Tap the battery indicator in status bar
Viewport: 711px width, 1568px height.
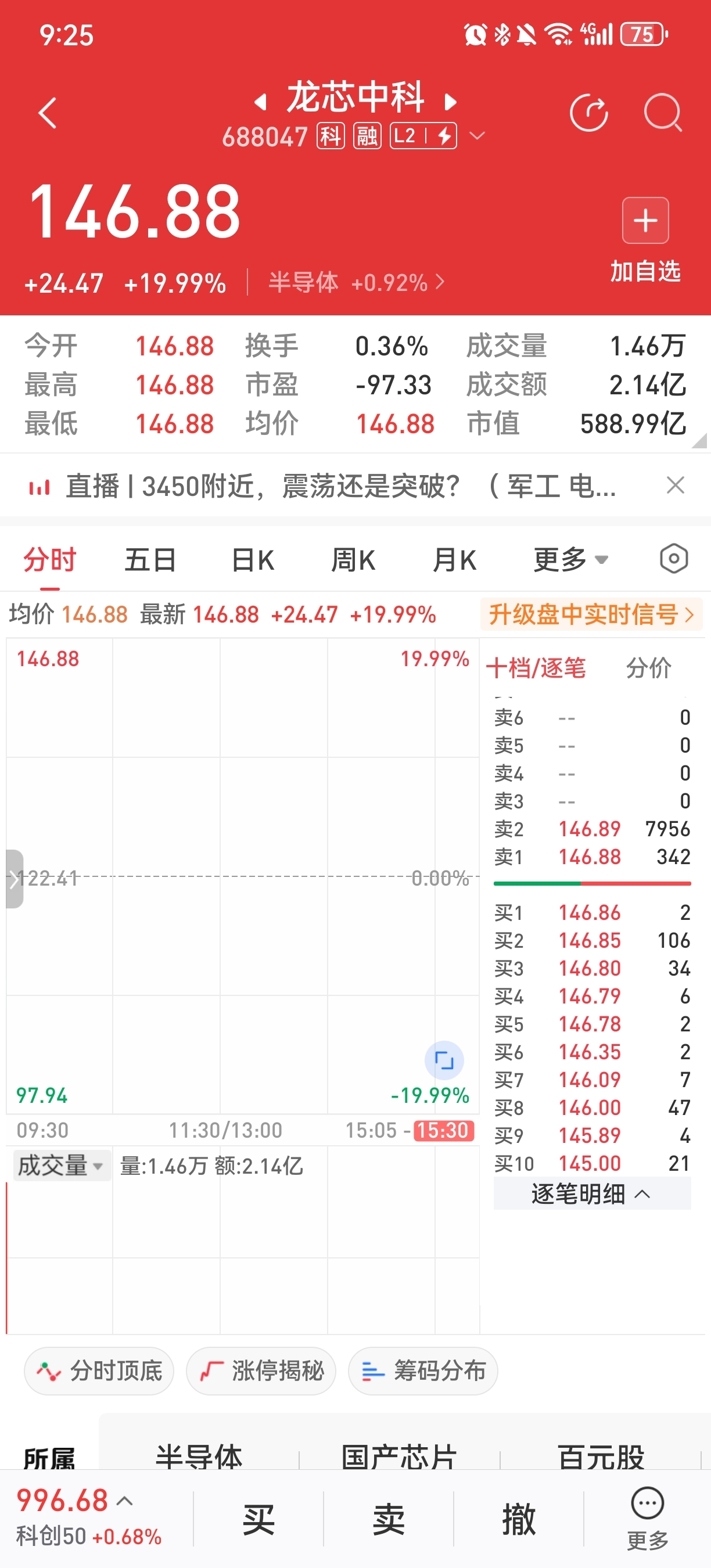coord(644,34)
